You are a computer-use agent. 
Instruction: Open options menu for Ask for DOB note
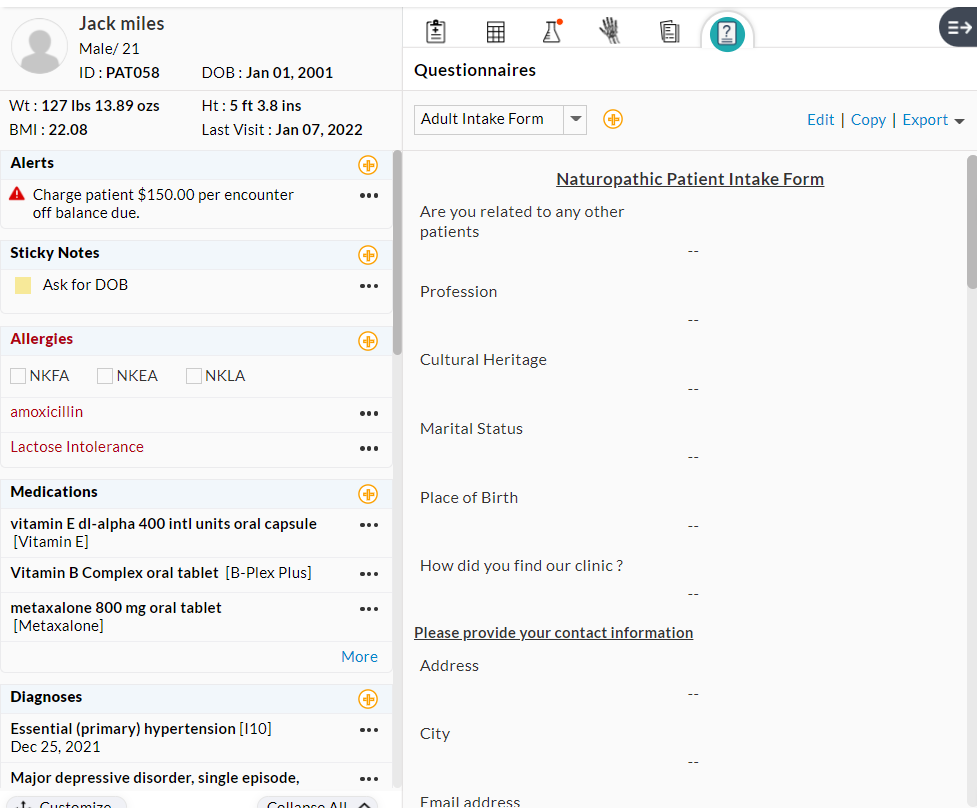coord(369,286)
